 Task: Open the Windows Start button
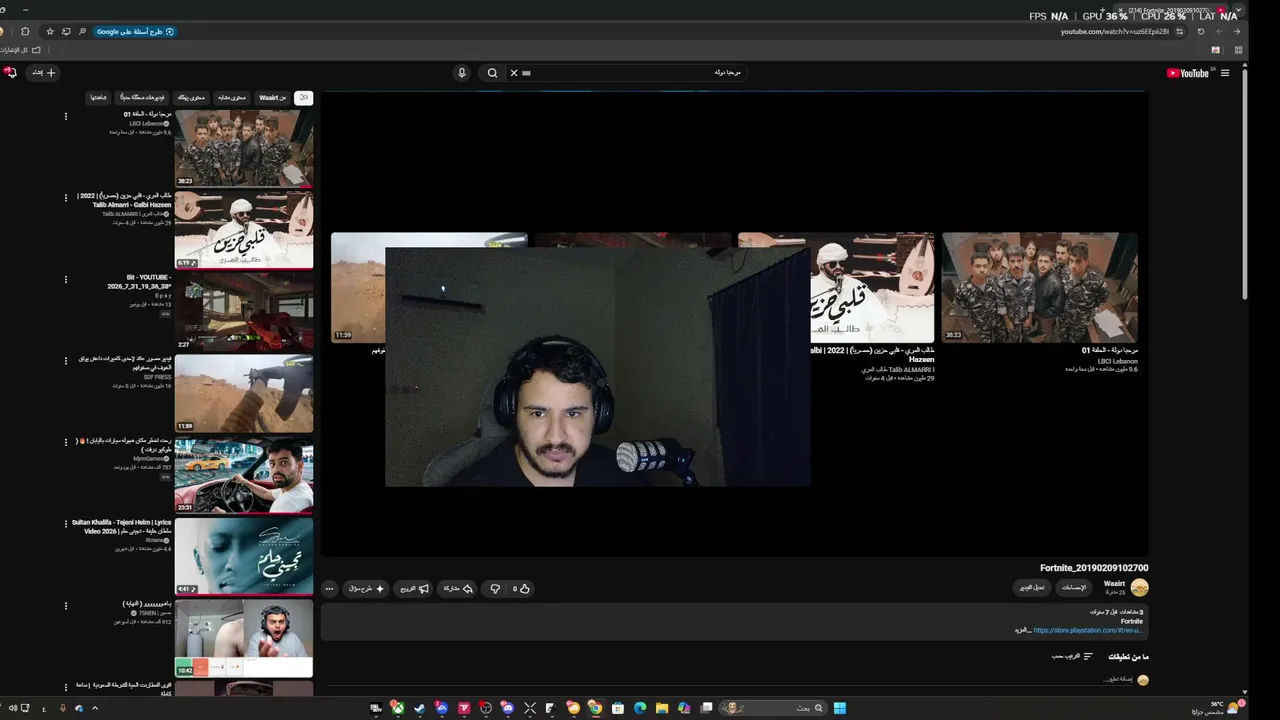(x=840, y=708)
